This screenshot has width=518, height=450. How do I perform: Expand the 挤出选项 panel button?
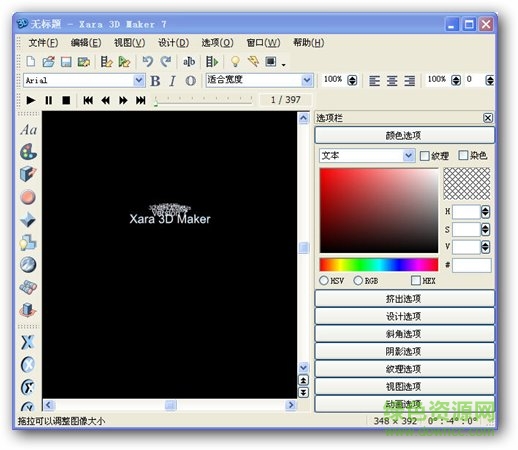404,299
